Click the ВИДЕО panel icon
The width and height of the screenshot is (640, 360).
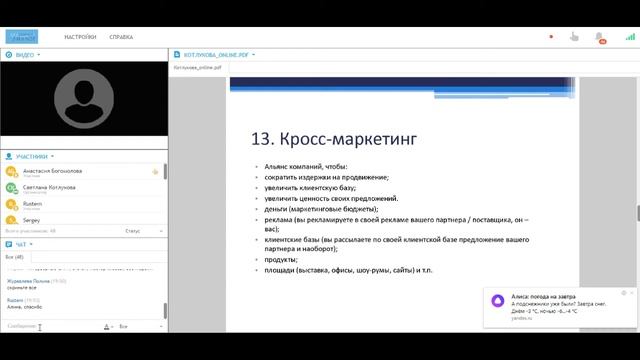pos(9,54)
